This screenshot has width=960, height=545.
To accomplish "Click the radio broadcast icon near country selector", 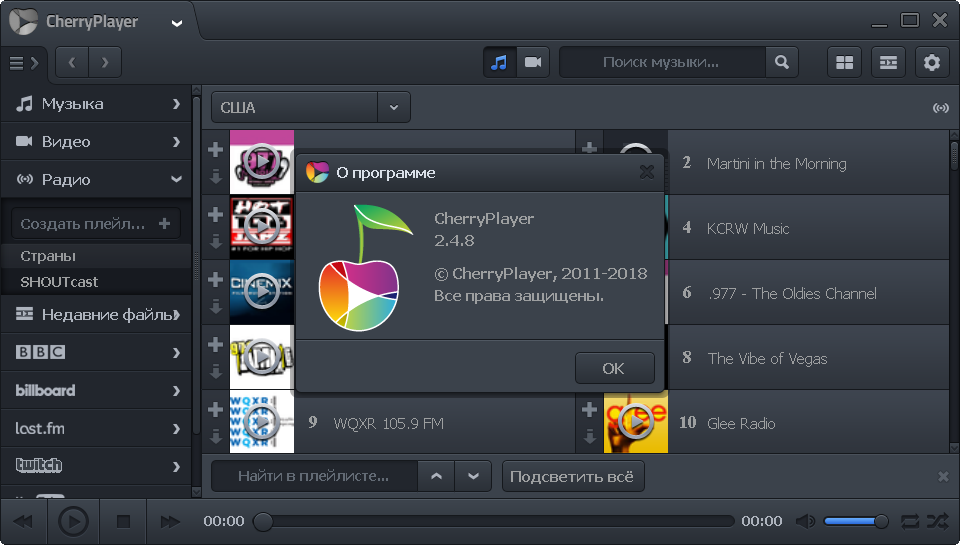I will click(940, 108).
